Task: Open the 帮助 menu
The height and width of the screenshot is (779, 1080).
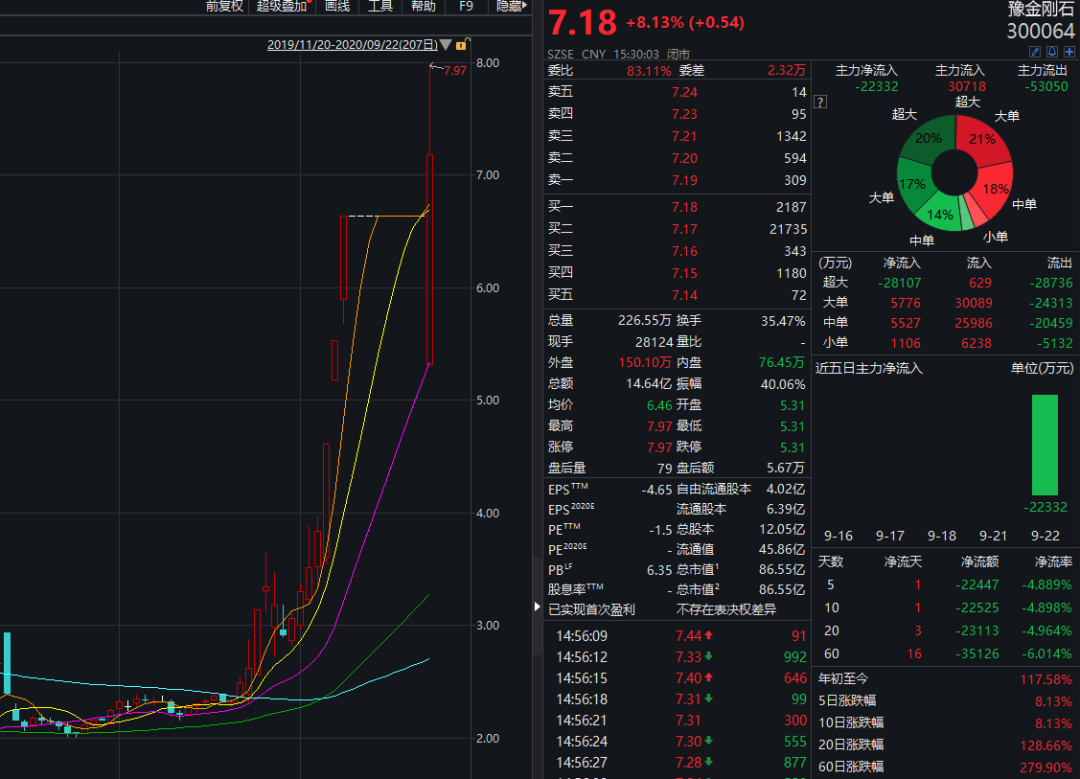Action: point(423,7)
